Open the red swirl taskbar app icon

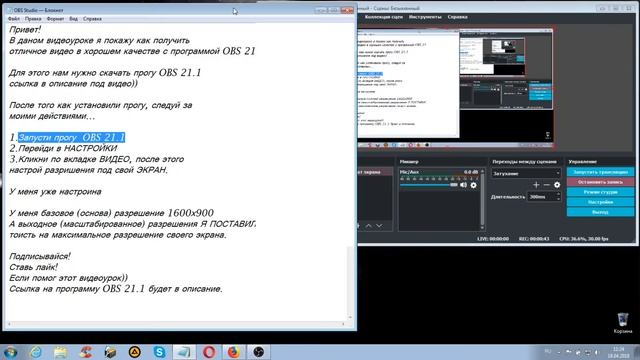[85, 352]
